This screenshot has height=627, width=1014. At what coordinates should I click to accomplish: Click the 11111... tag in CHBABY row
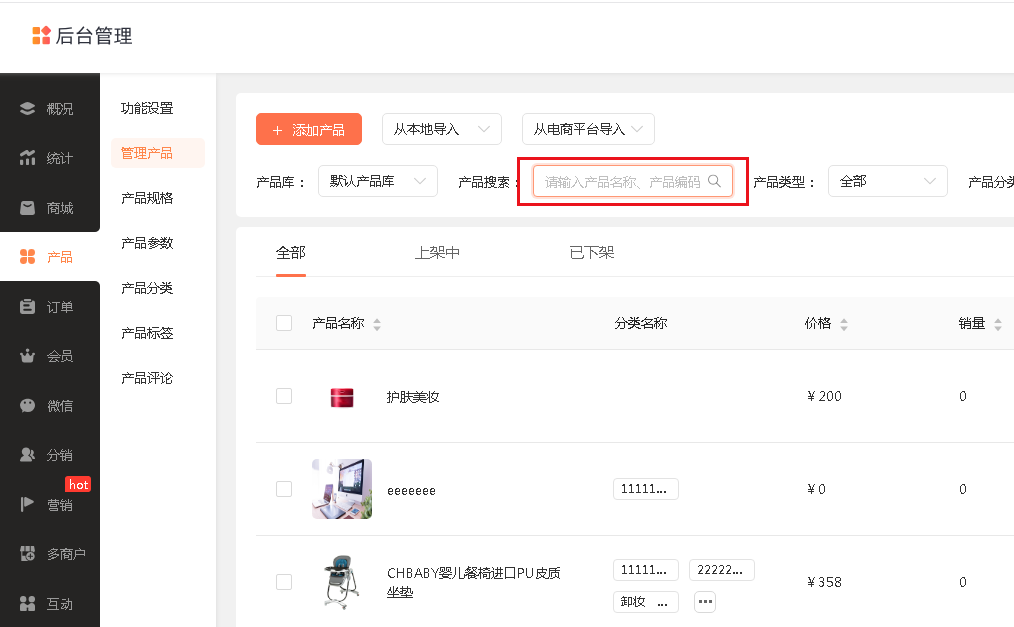click(x=645, y=570)
